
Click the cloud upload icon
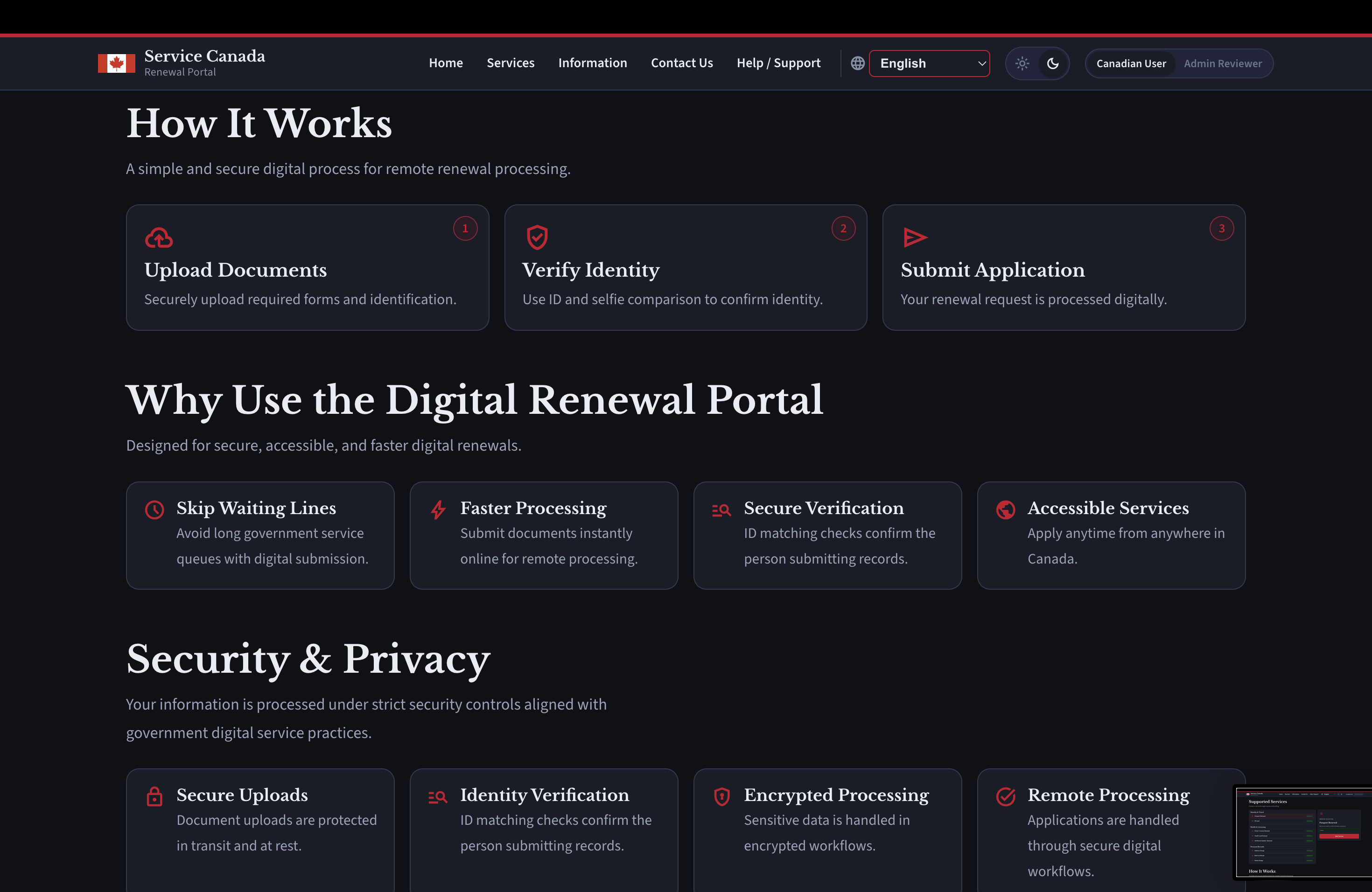pyautogui.click(x=159, y=237)
